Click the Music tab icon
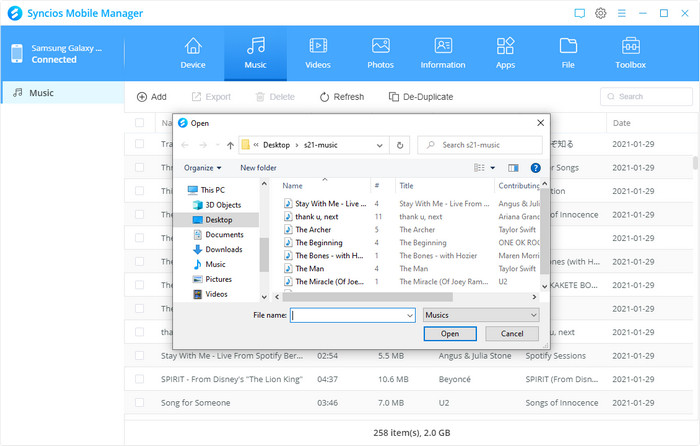700x446 pixels. pyautogui.click(x=256, y=46)
